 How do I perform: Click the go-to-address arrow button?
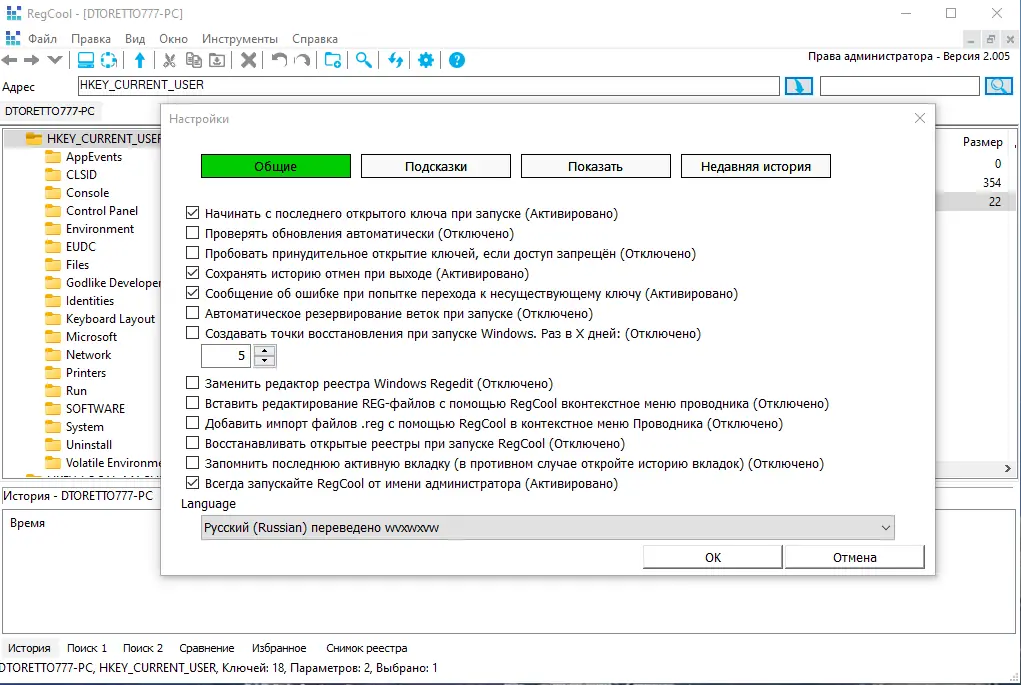pyautogui.click(x=798, y=86)
